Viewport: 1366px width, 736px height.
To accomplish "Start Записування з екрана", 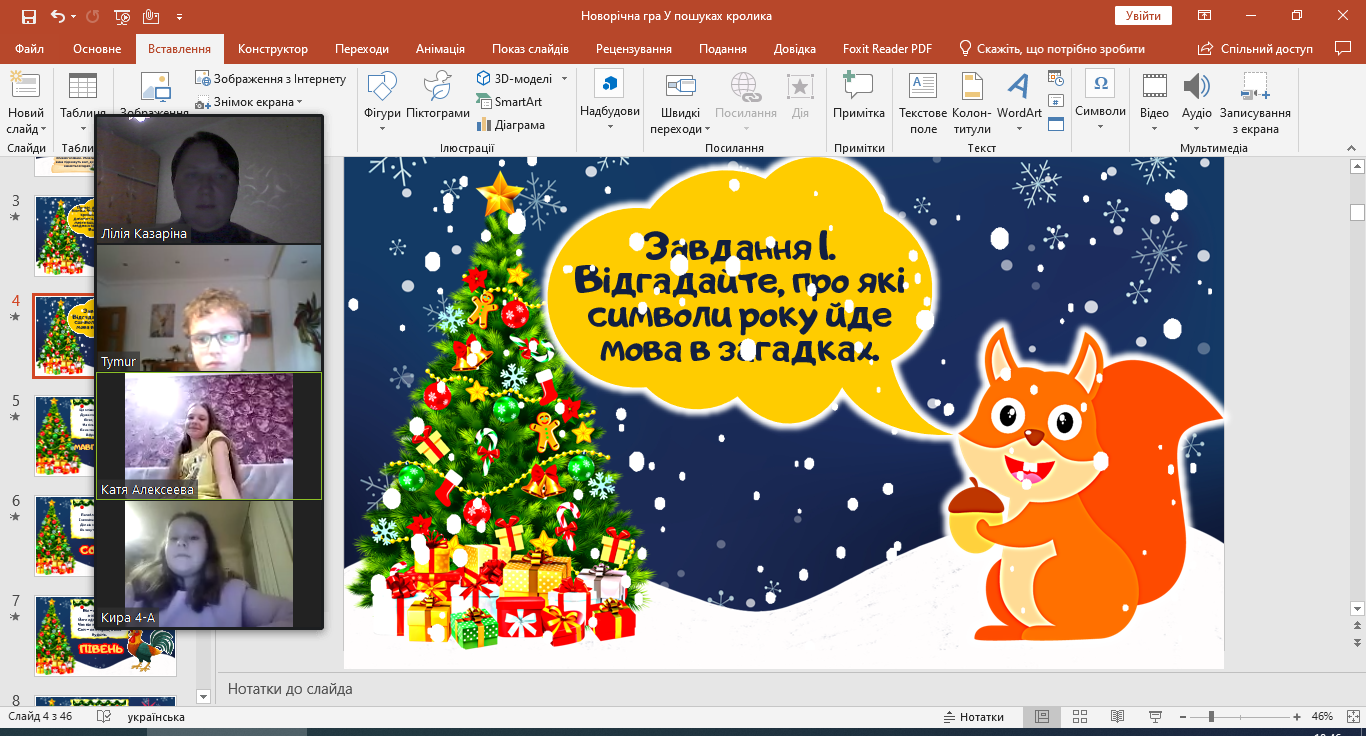I will coord(1255,104).
